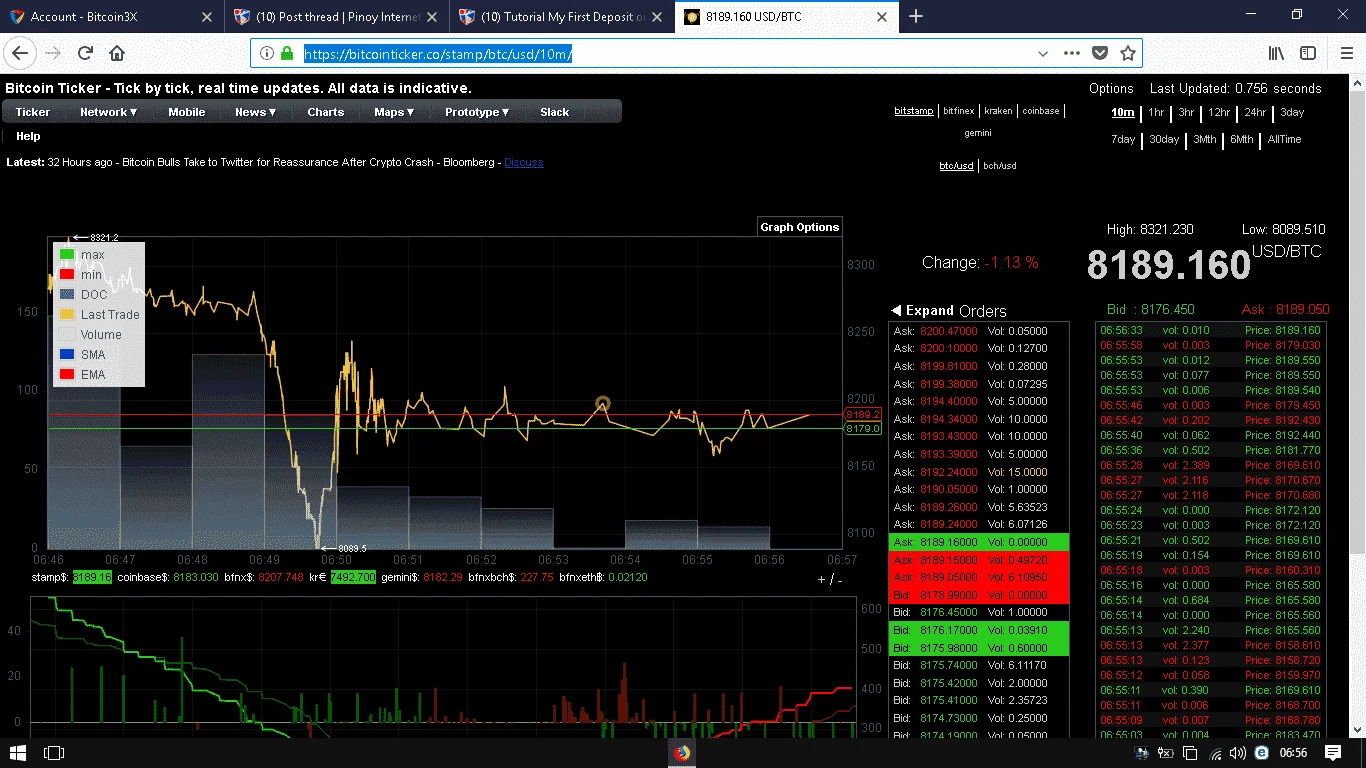Open Task View on taskbar
Viewport: 1366px width, 768px height.
(x=54, y=753)
